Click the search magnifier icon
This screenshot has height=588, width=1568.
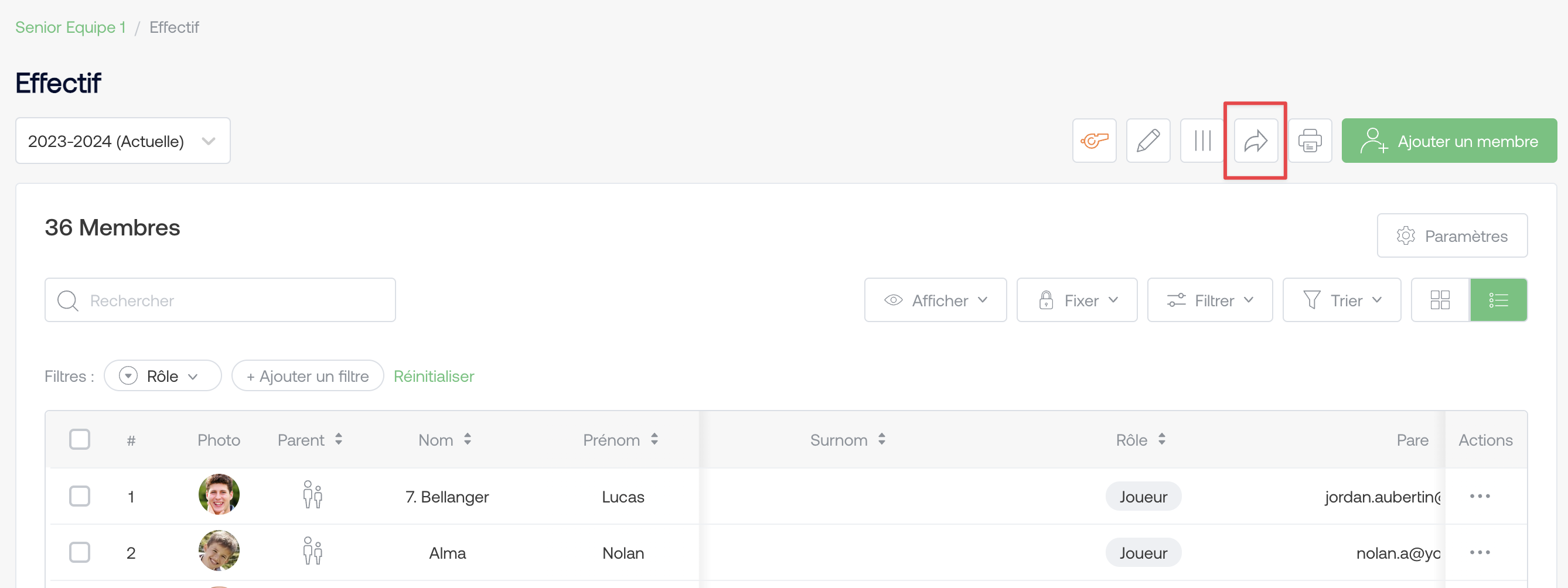coord(67,300)
